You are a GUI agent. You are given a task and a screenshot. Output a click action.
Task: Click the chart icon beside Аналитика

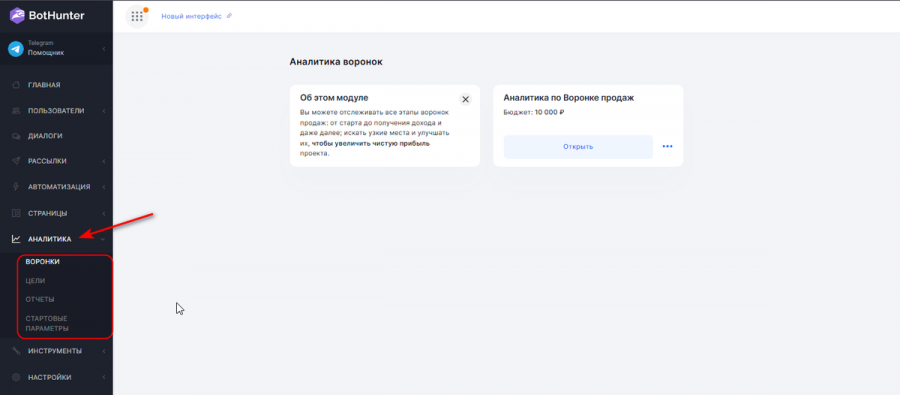coord(16,239)
